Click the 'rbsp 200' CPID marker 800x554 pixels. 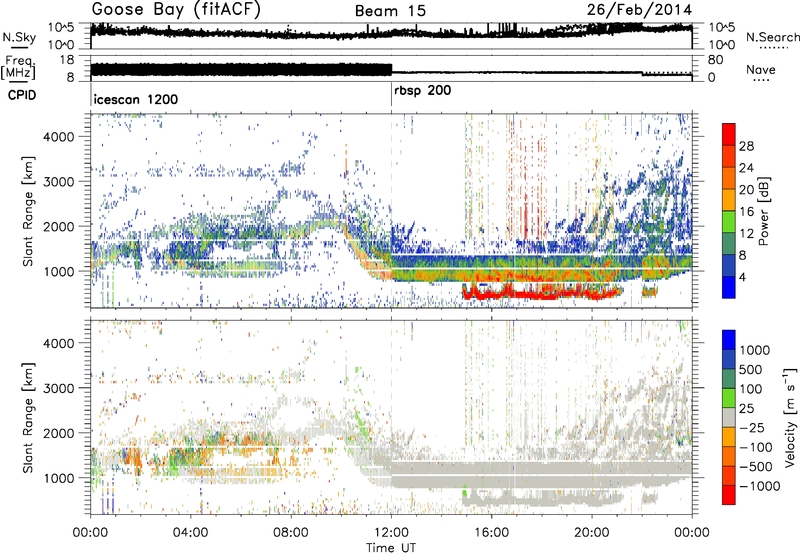[x=422, y=91]
